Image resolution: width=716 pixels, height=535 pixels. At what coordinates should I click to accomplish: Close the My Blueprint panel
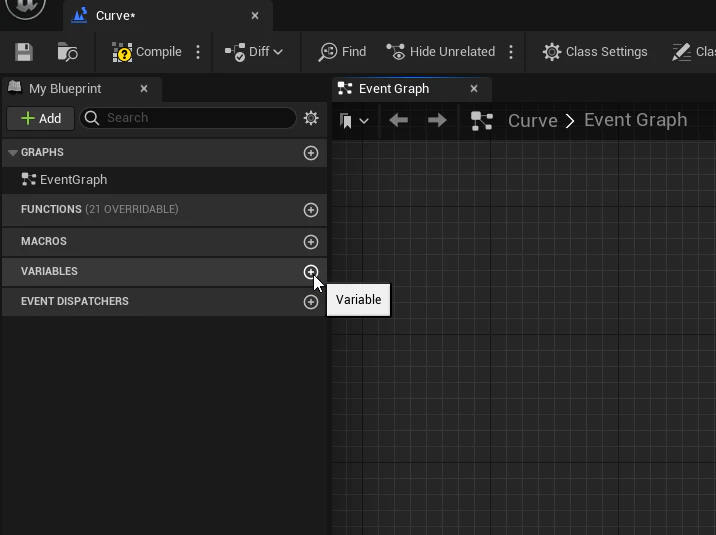tap(144, 89)
